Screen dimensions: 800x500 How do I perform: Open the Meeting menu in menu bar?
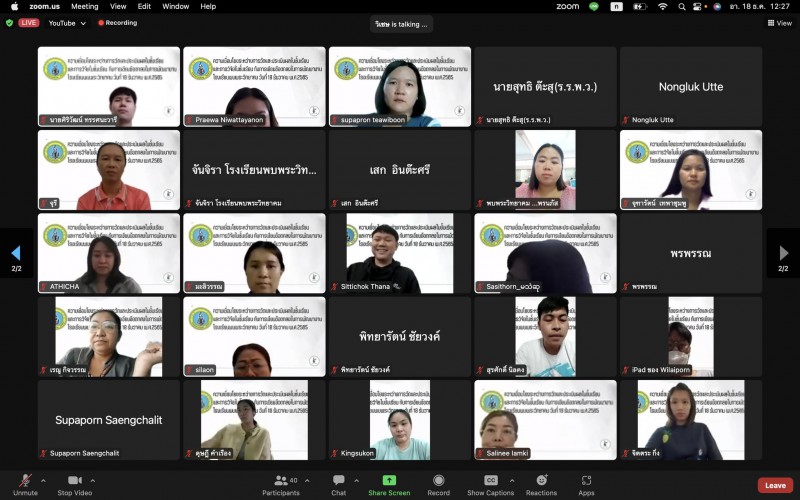coord(85,6)
